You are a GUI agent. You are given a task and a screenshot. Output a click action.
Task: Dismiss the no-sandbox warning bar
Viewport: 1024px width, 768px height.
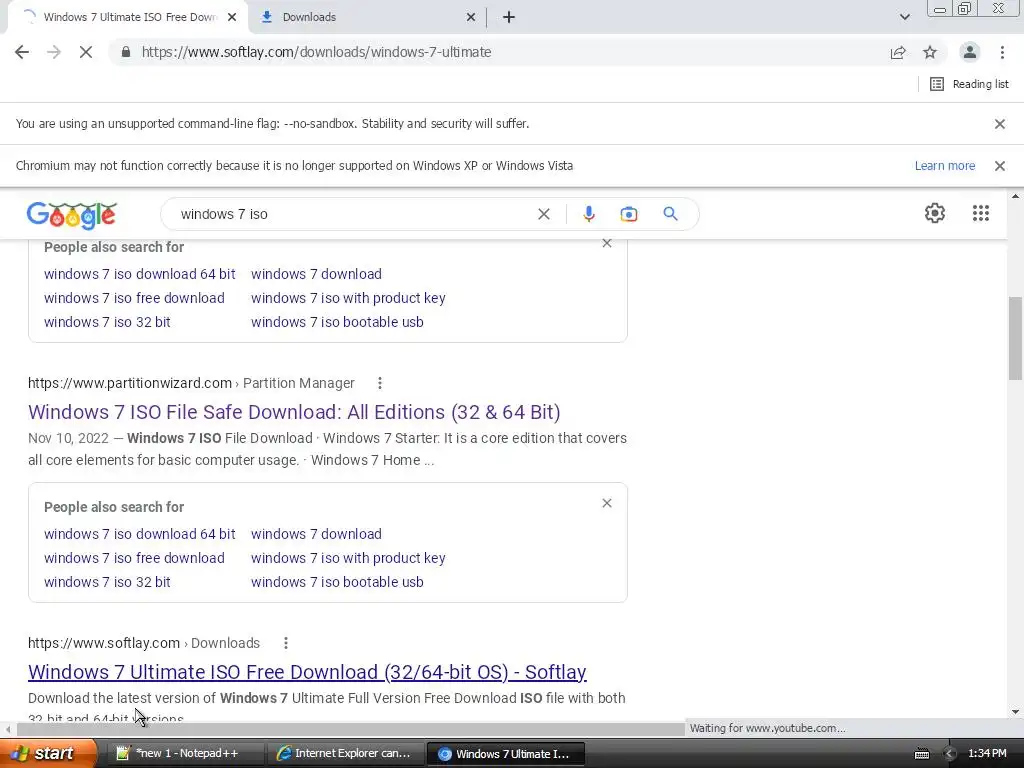click(x=1000, y=123)
